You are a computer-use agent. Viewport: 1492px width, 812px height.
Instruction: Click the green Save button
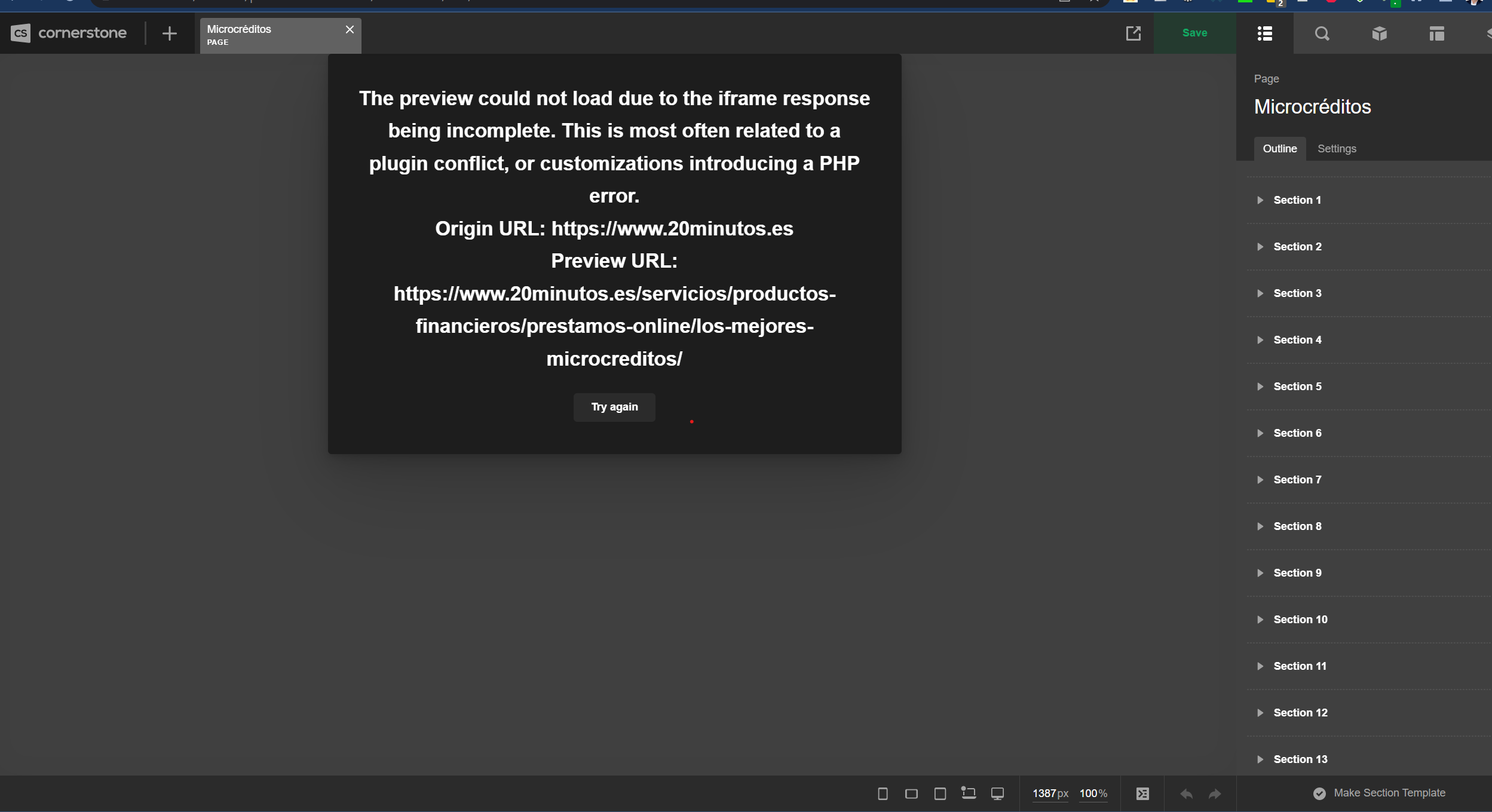tap(1194, 33)
